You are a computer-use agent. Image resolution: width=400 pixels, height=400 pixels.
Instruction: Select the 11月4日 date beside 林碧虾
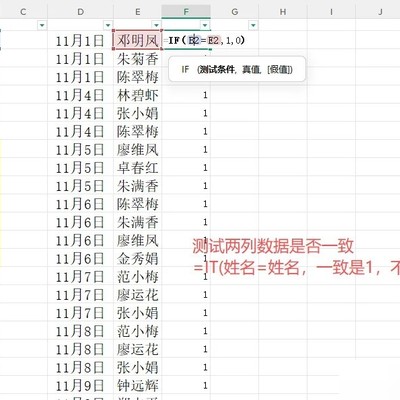[80, 95]
